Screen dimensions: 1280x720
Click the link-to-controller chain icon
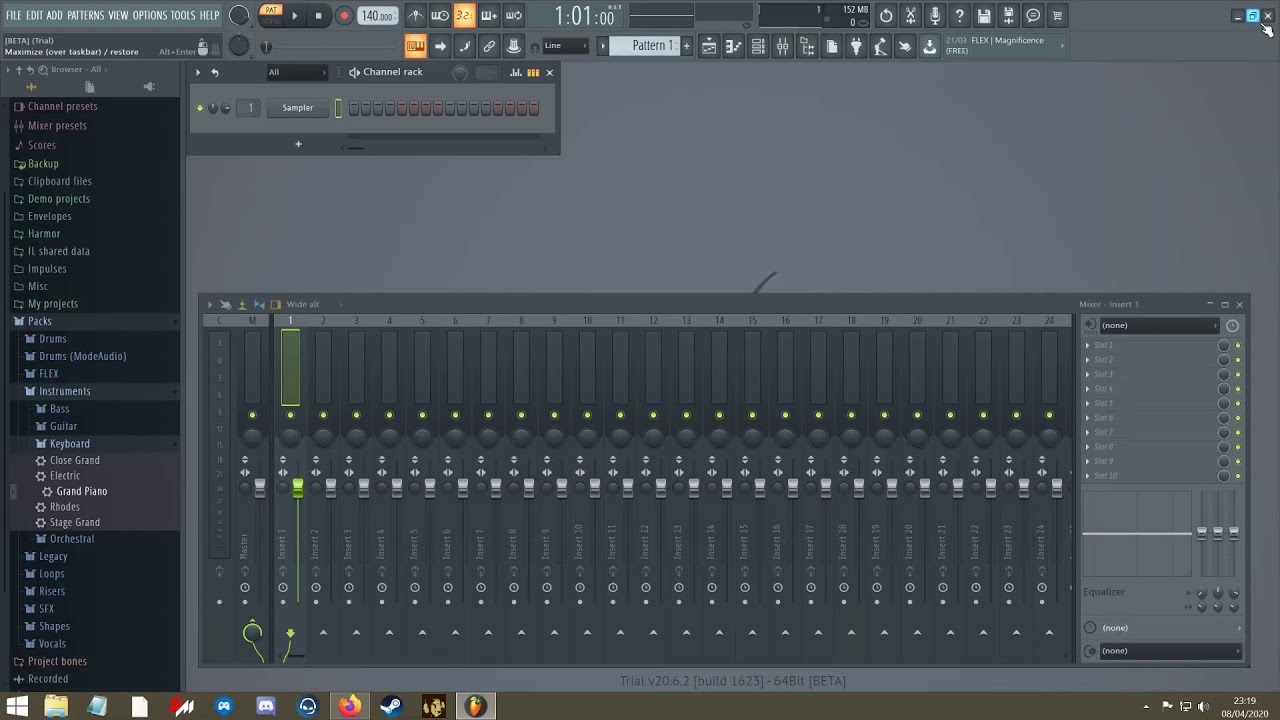[x=489, y=46]
